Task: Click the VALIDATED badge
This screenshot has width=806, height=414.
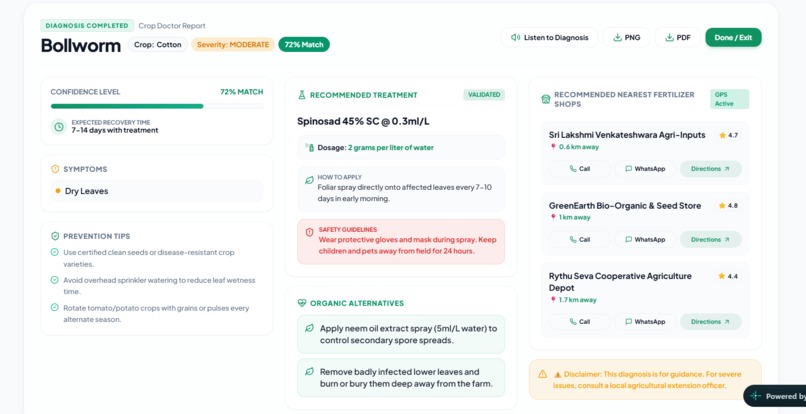Action: pyautogui.click(x=484, y=95)
